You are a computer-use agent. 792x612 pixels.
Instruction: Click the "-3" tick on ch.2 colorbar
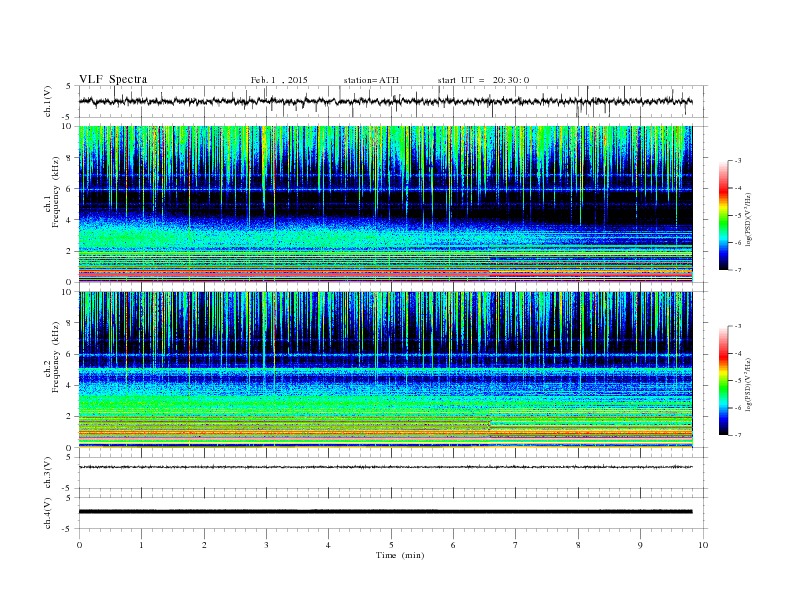738,326
